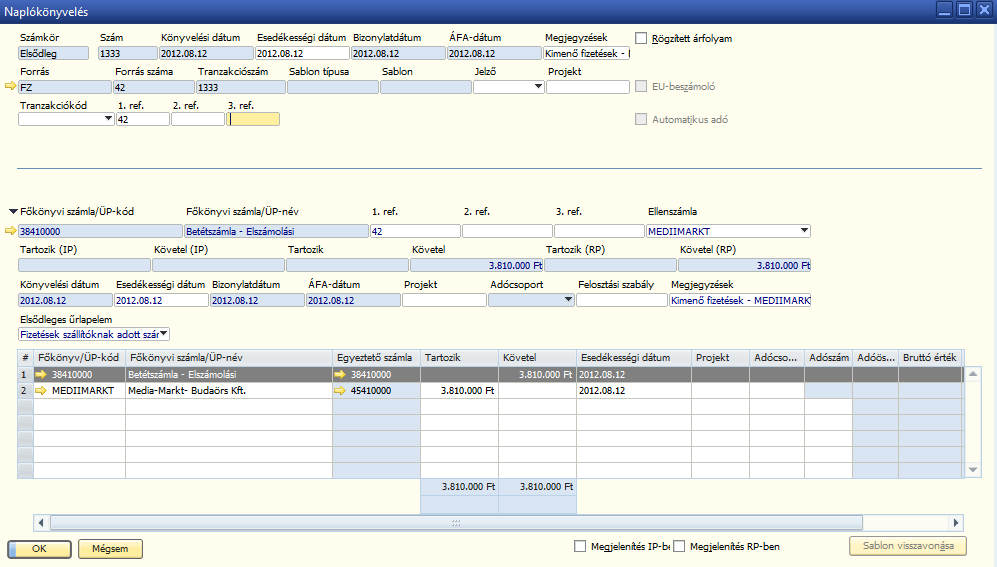Click link arrow before Egyeztető számla 45410000
997x567 pixels.
(340, 390)
